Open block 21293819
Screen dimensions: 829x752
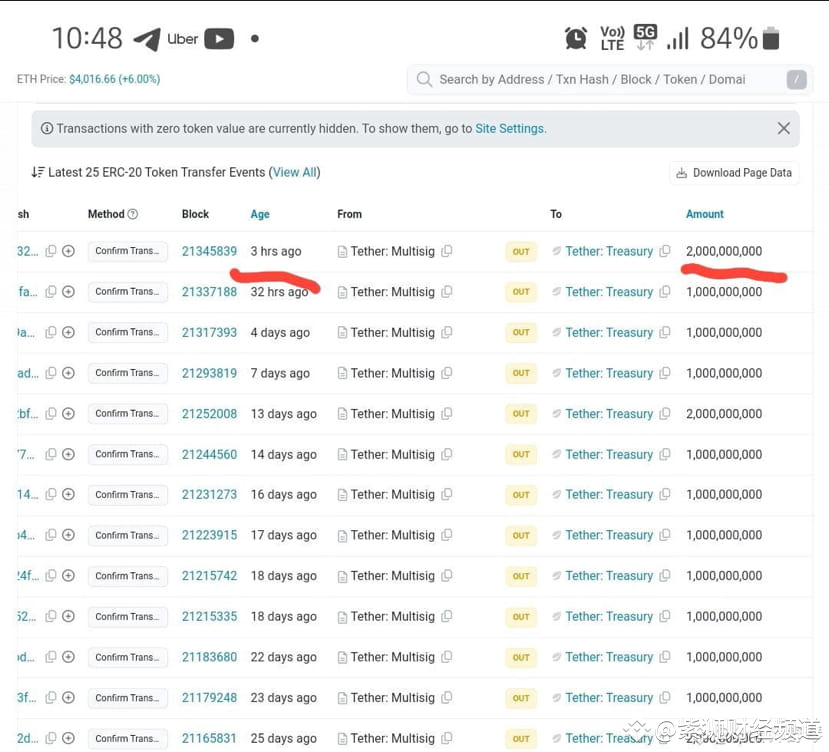[209, 373]
